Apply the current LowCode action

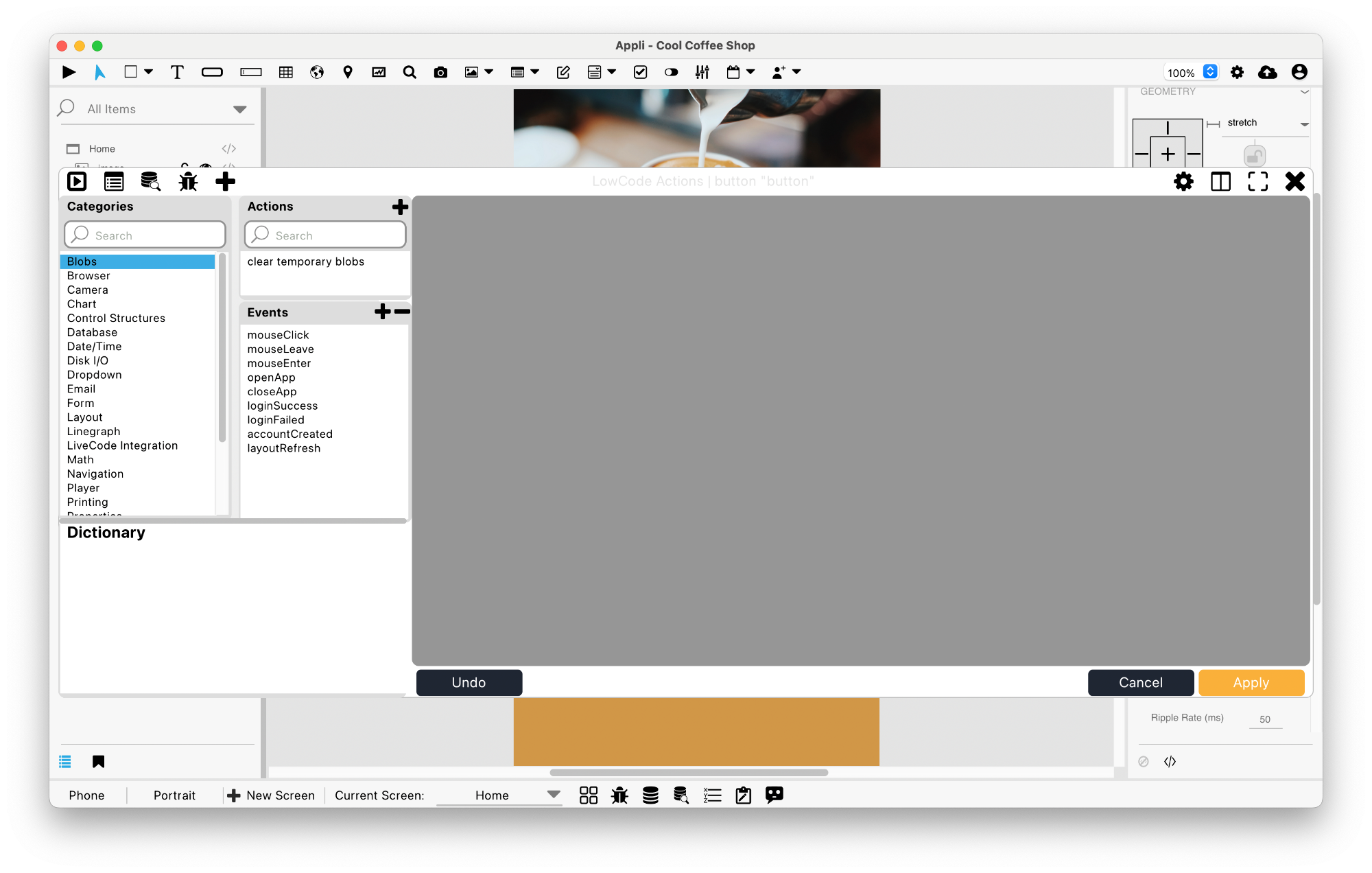point(1251,682)
